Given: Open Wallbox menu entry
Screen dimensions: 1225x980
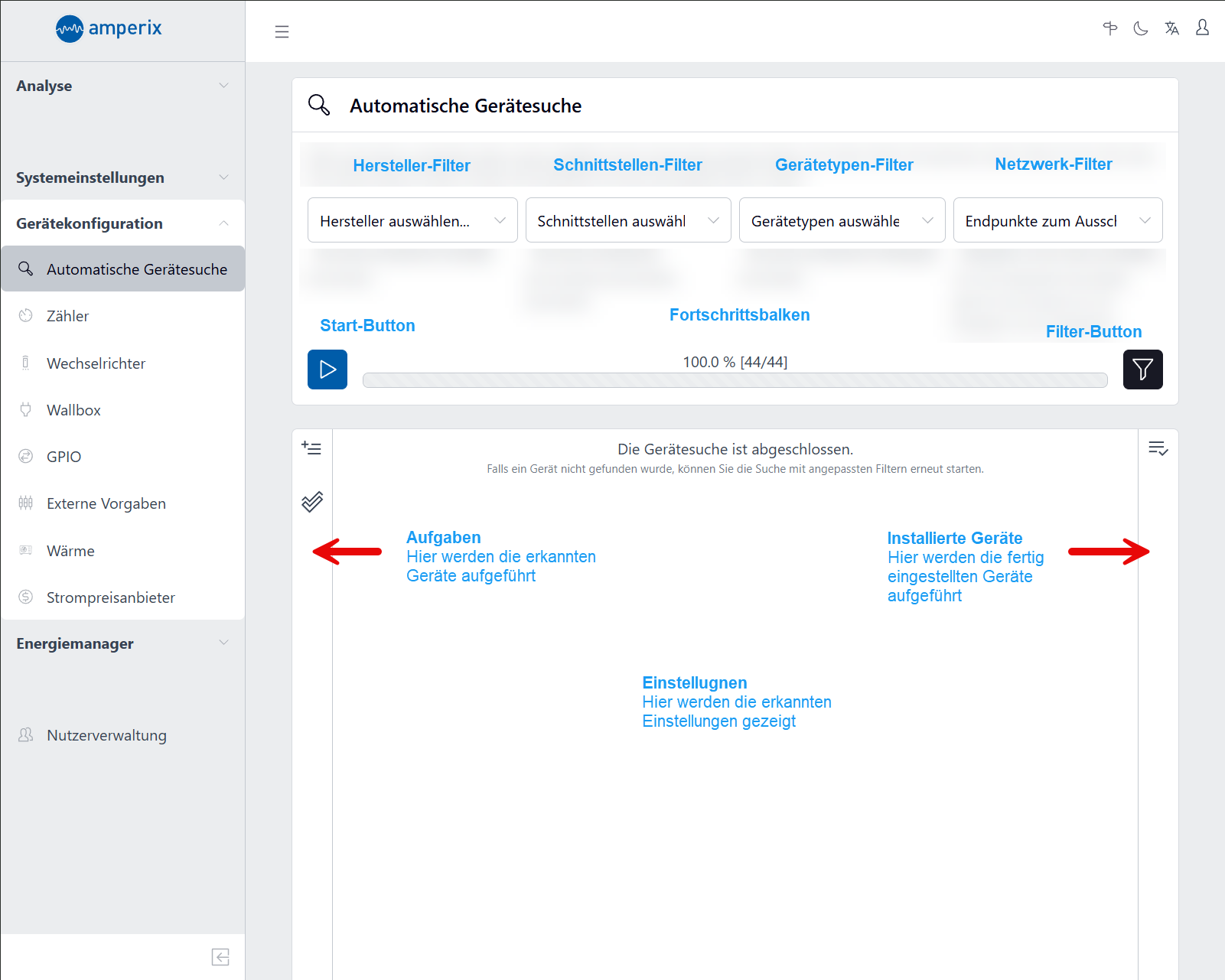Looking at the screenshot, I should click(73, 410).
